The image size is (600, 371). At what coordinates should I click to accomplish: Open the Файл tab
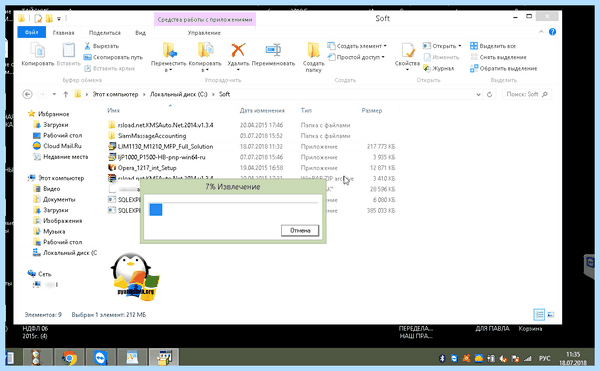point(32,32)
